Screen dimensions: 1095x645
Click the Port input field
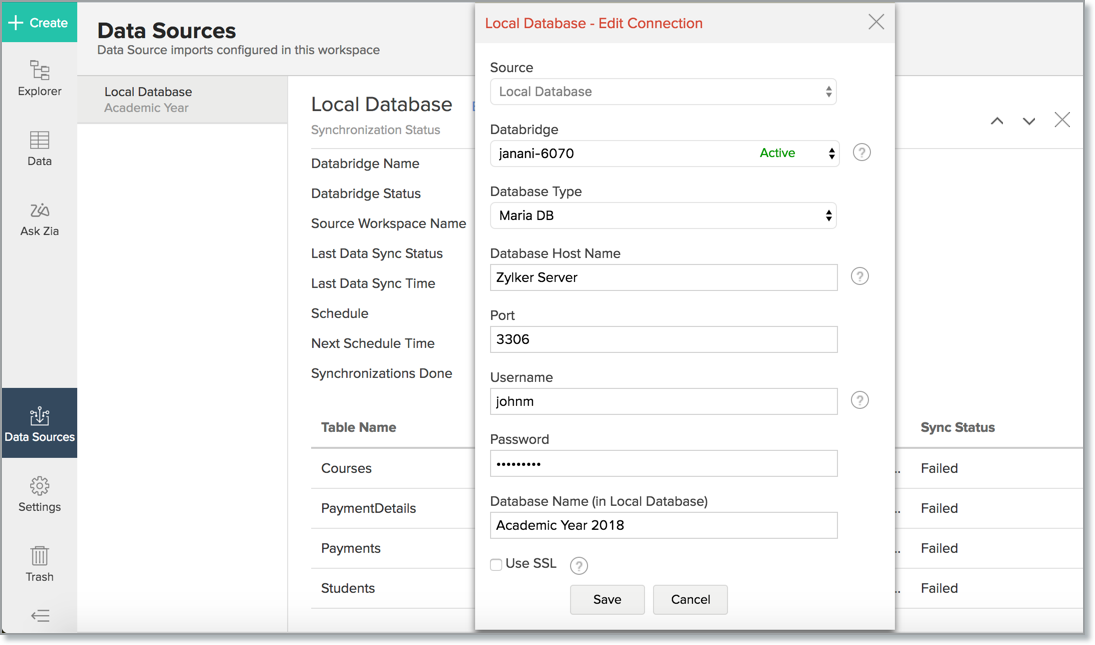[663, 340]
